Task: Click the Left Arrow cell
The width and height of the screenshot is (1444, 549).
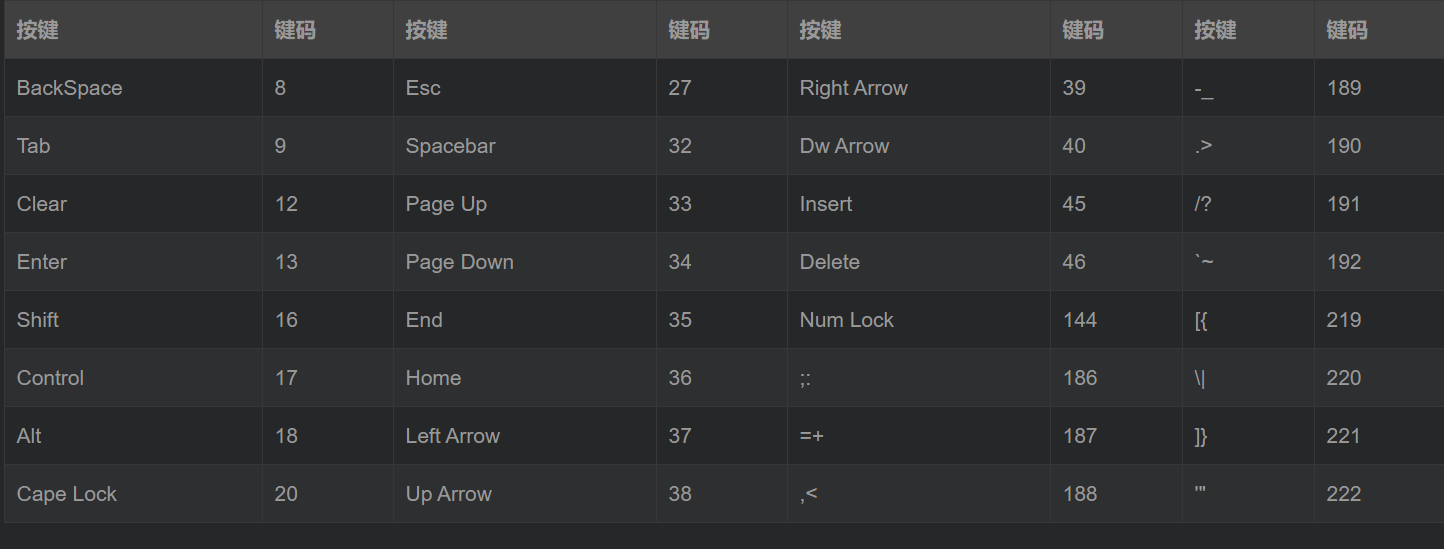Action: (452, 436)
